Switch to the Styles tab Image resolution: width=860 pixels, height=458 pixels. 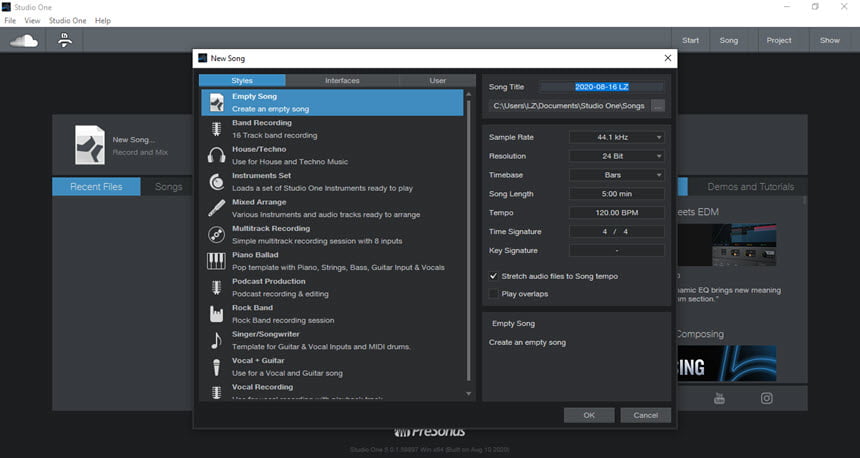pos(242,81)
